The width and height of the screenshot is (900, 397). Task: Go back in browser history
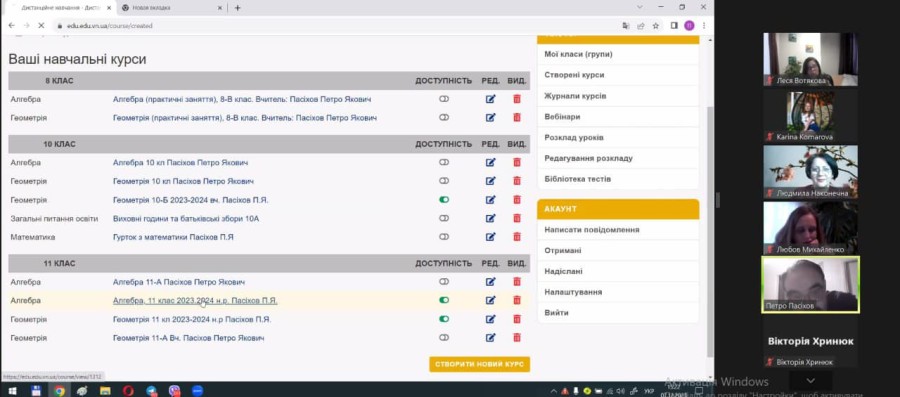point(11,26)
